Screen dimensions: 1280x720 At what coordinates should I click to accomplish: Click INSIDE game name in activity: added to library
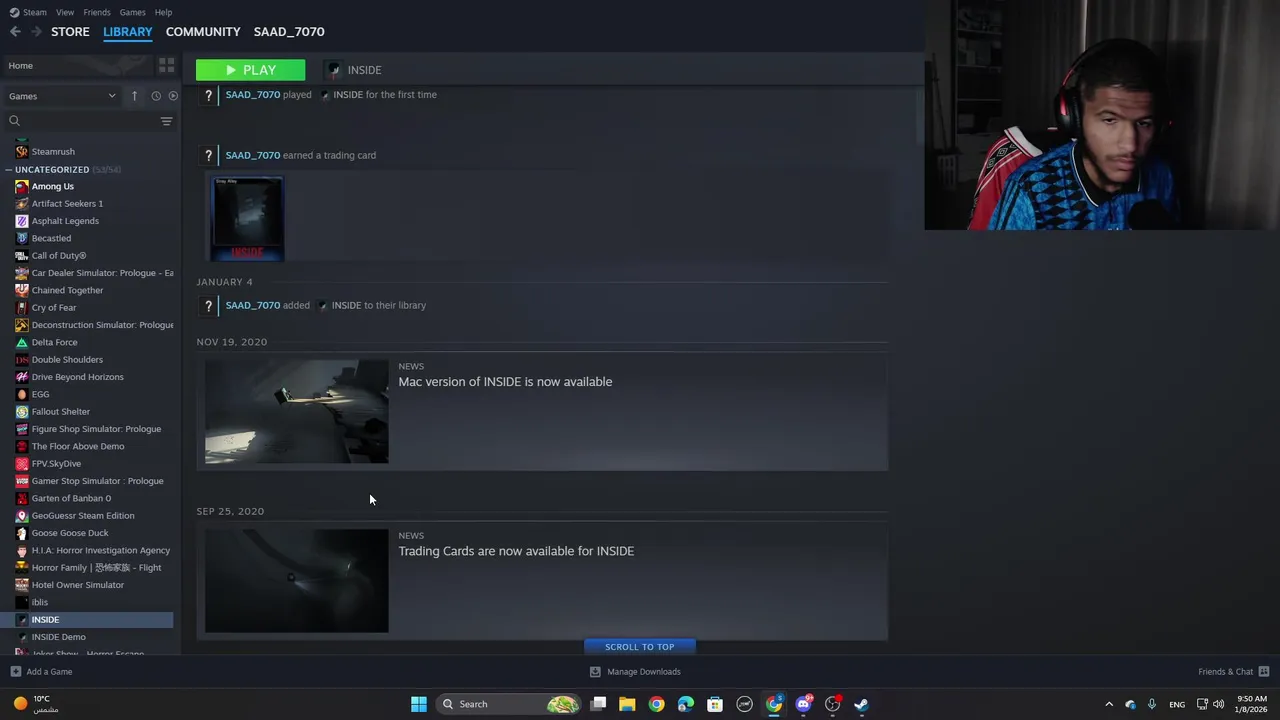[346, 305]
